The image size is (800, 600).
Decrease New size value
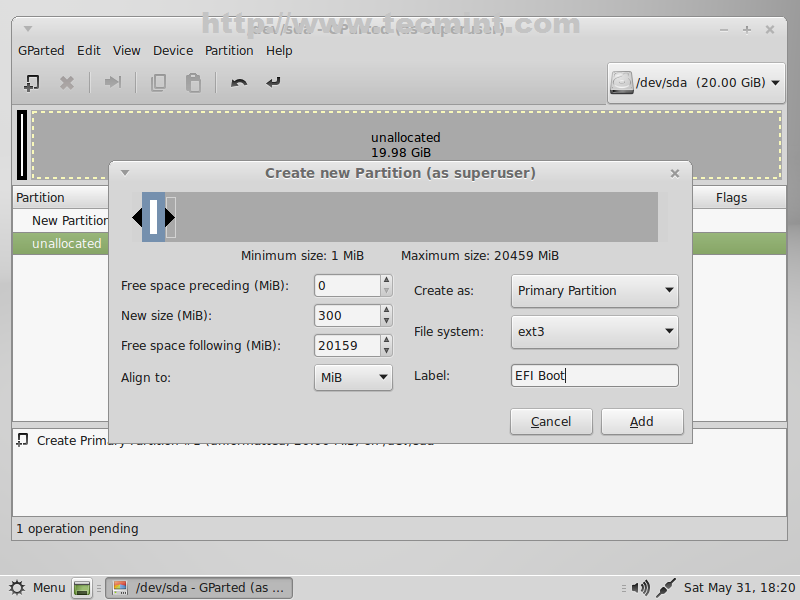coord(386,321)
